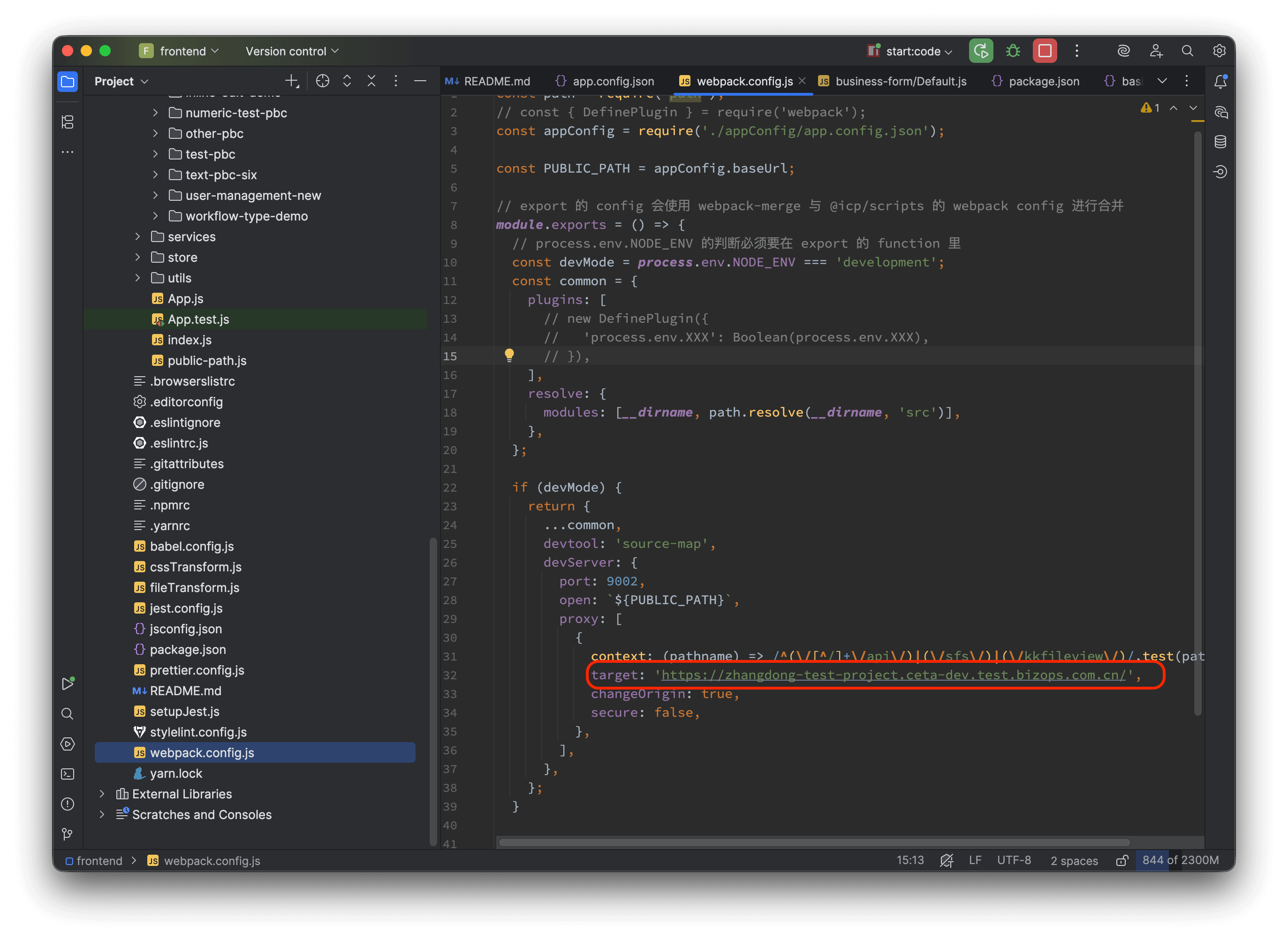Viewport: 1288px width, 941px height.
Task: Open the Database tool window
Action: 1220,142
